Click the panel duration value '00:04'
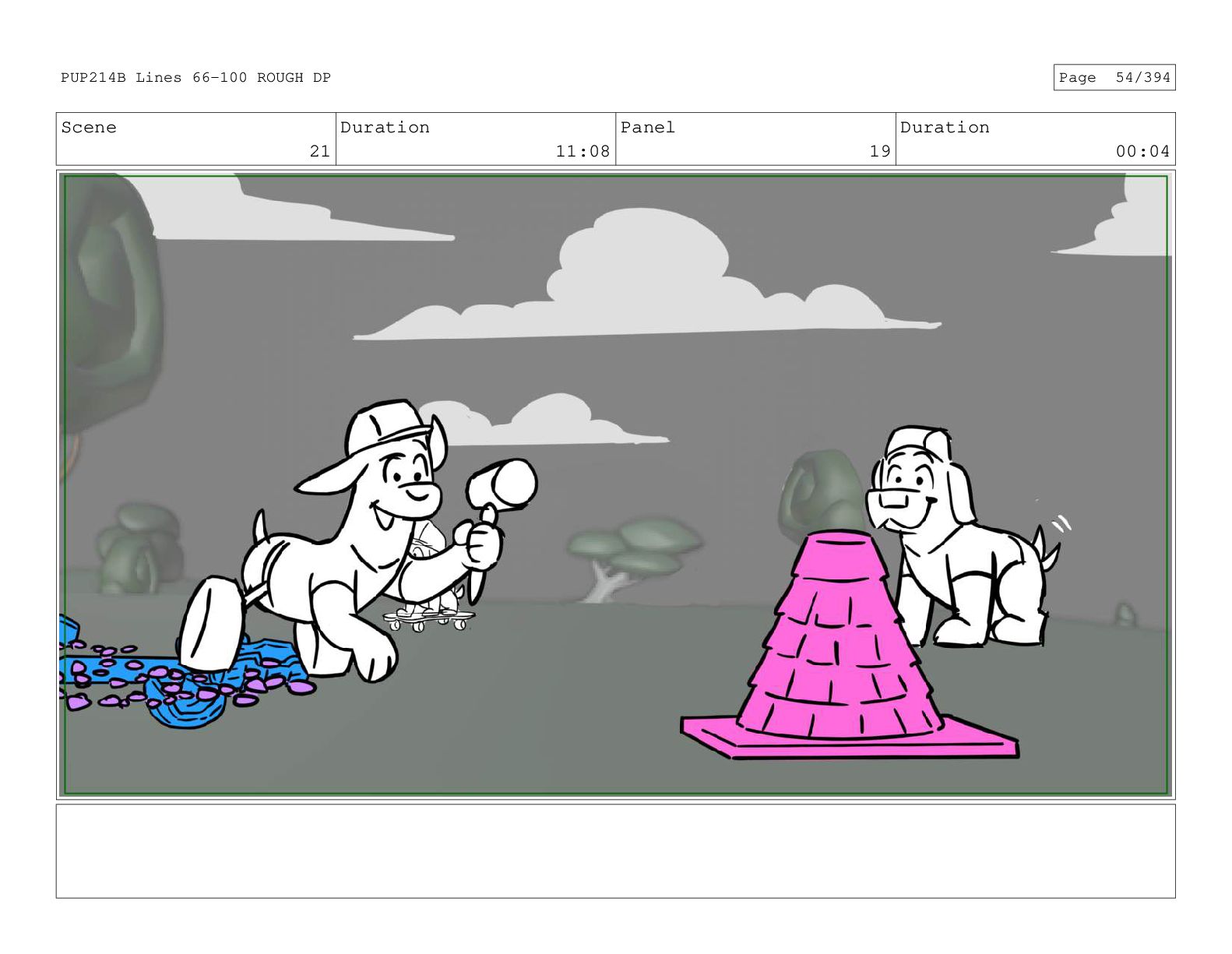Image resolution: width=1232 pixels, height=954 pixels. coord(1142,151)
